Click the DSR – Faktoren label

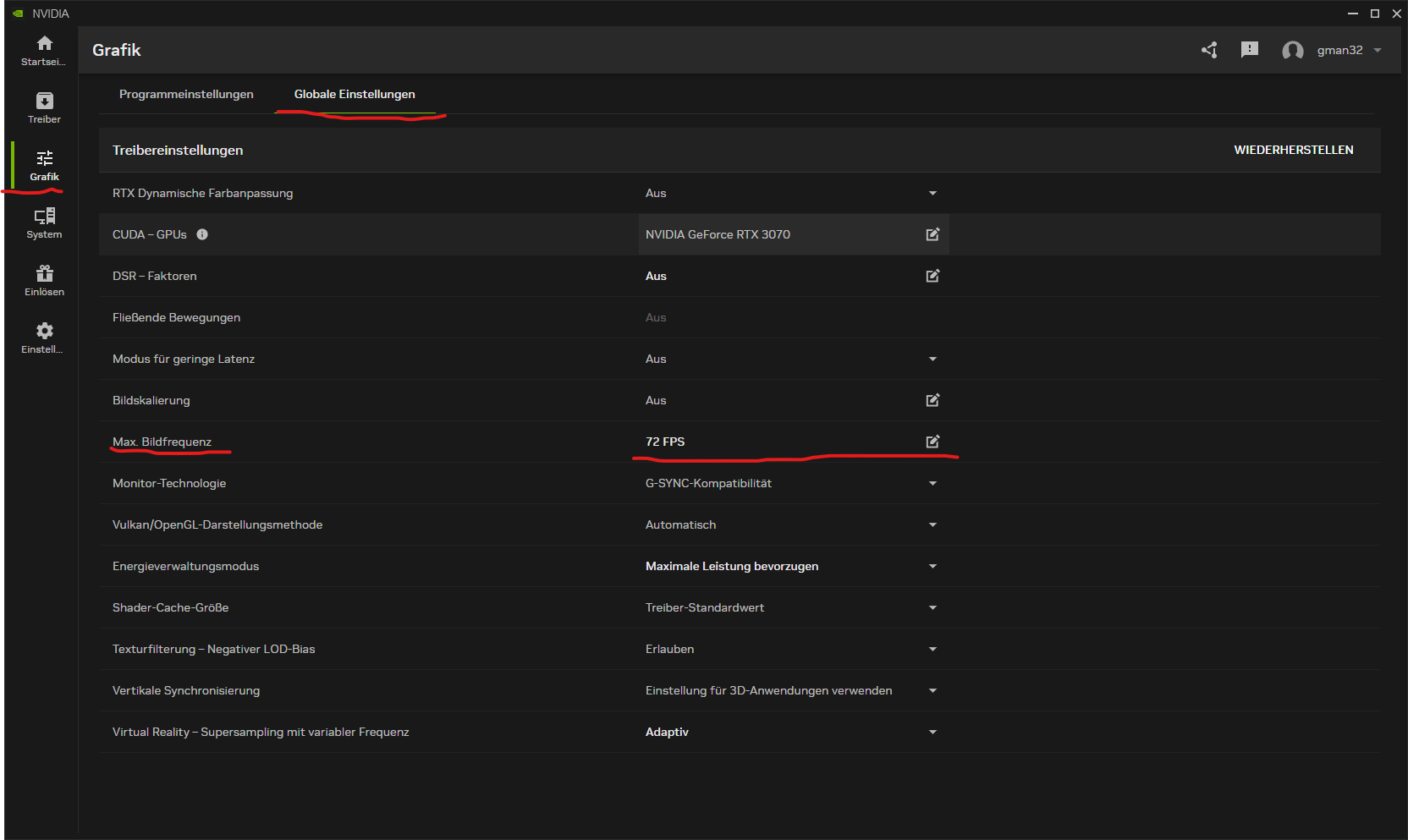(154, 276)
